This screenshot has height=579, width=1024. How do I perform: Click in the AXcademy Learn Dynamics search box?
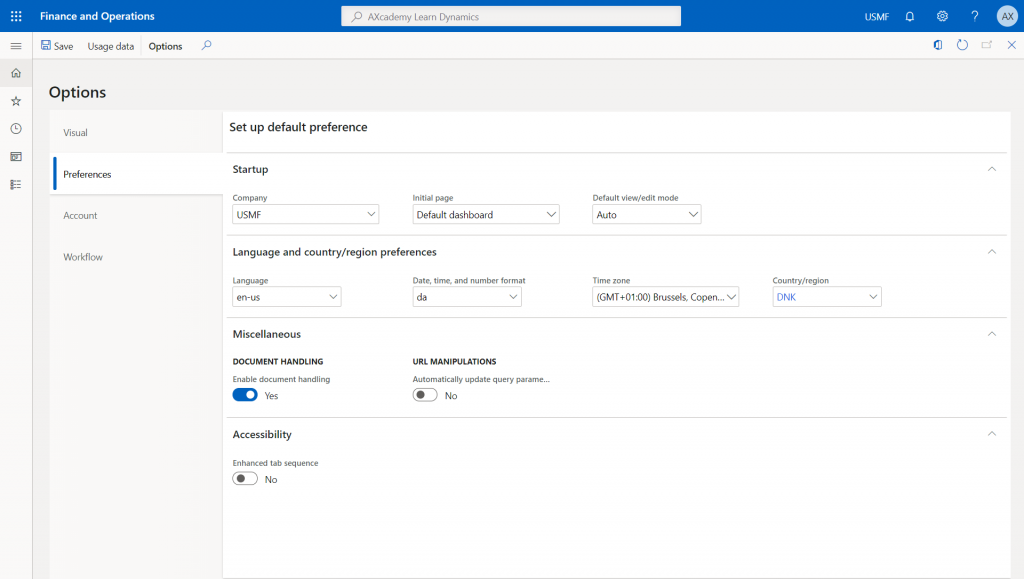[511, 16]
